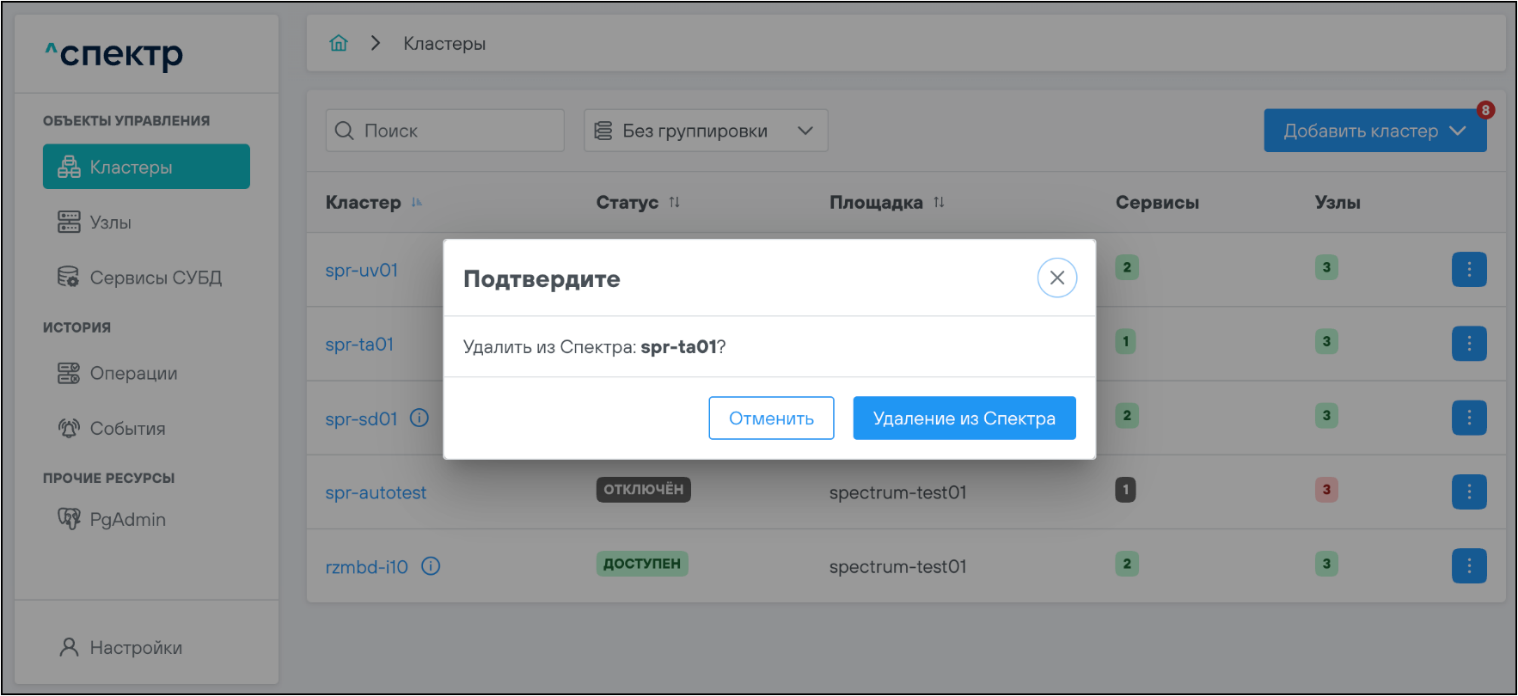Open three-dot menu for spr-uv01 row

(1468, 269)
